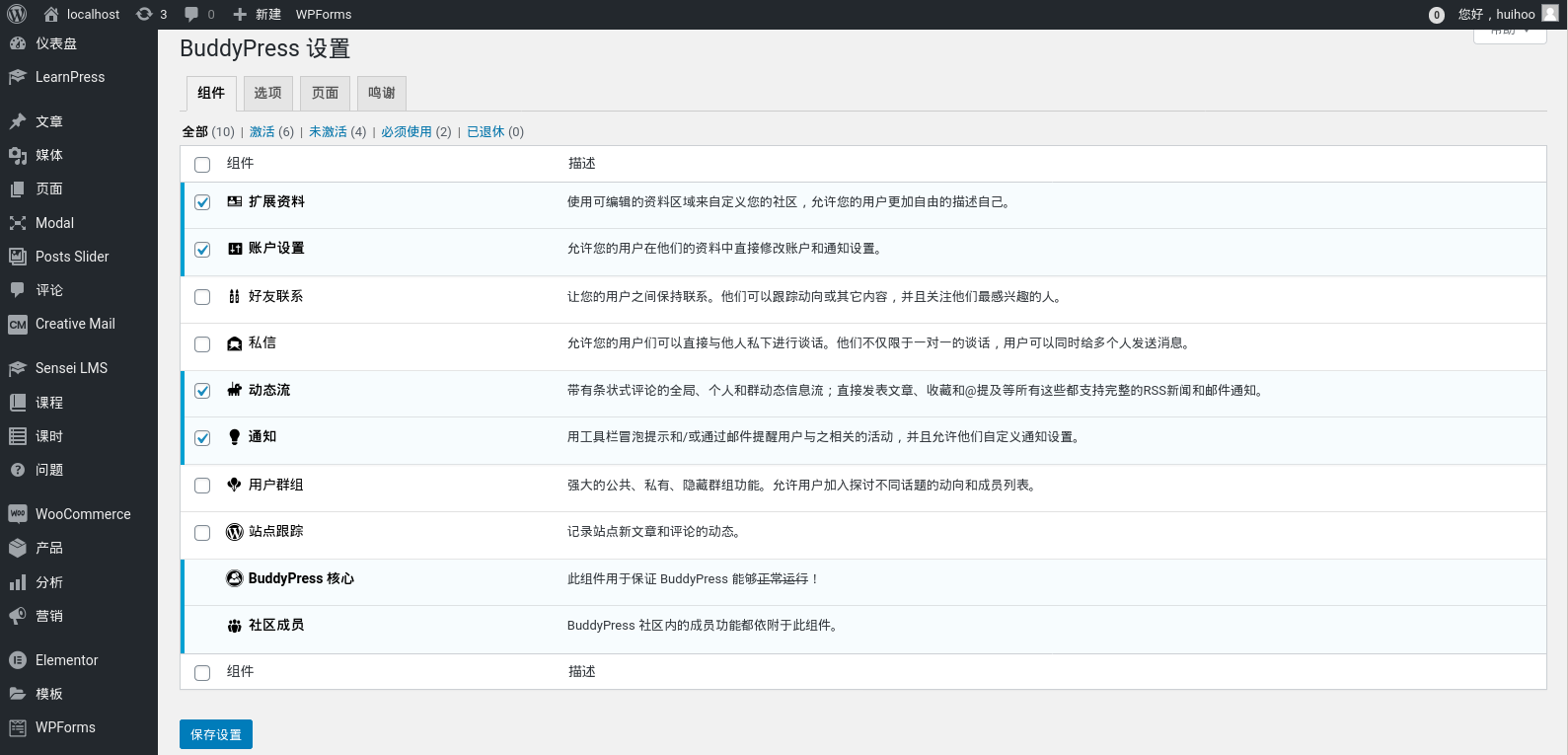The image size is (1568, 755).
Task: Open the Creative Mail sidebar icon
Action: tap(17, 324)
